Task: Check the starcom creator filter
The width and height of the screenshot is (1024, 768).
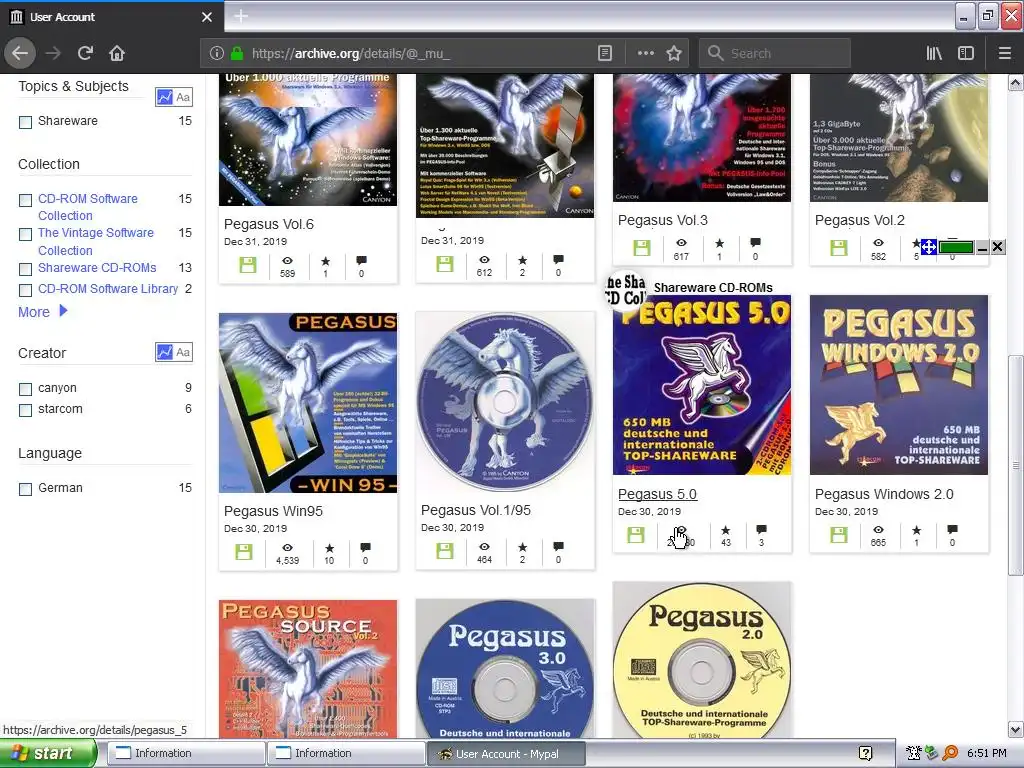Action: coord(25,410)
